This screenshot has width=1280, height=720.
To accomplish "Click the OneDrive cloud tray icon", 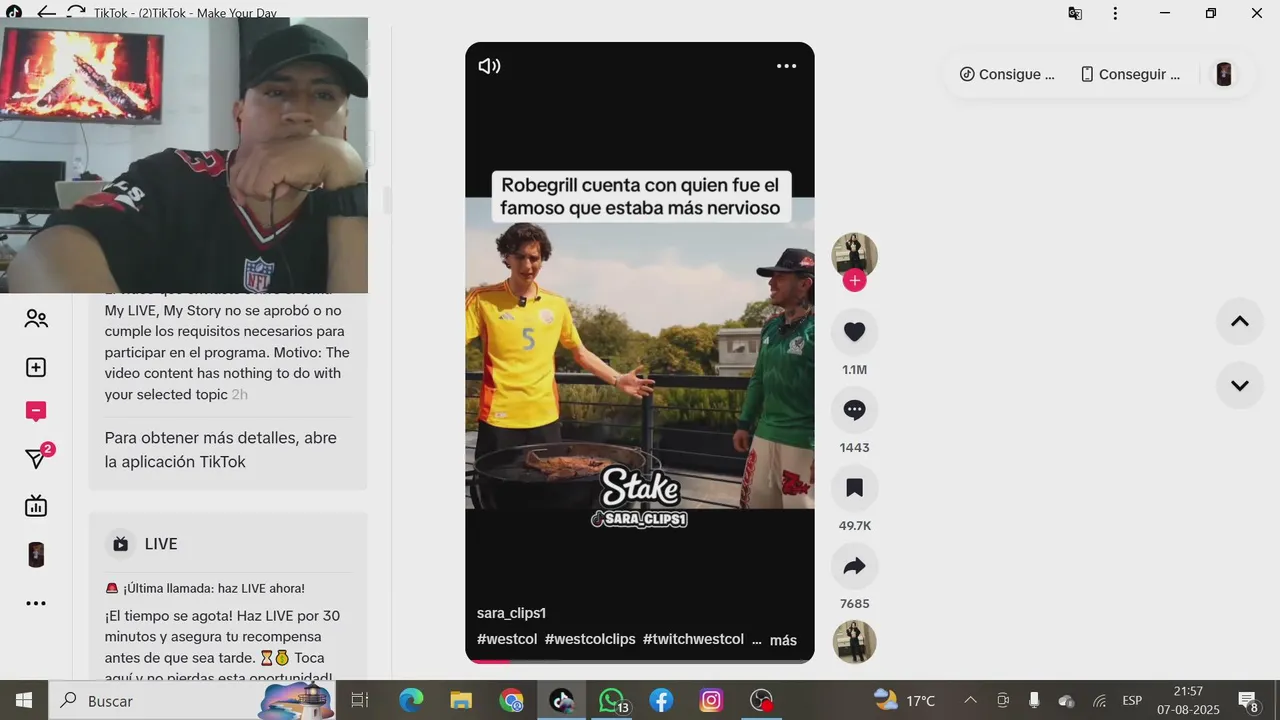I will (x=1067, y=701).
